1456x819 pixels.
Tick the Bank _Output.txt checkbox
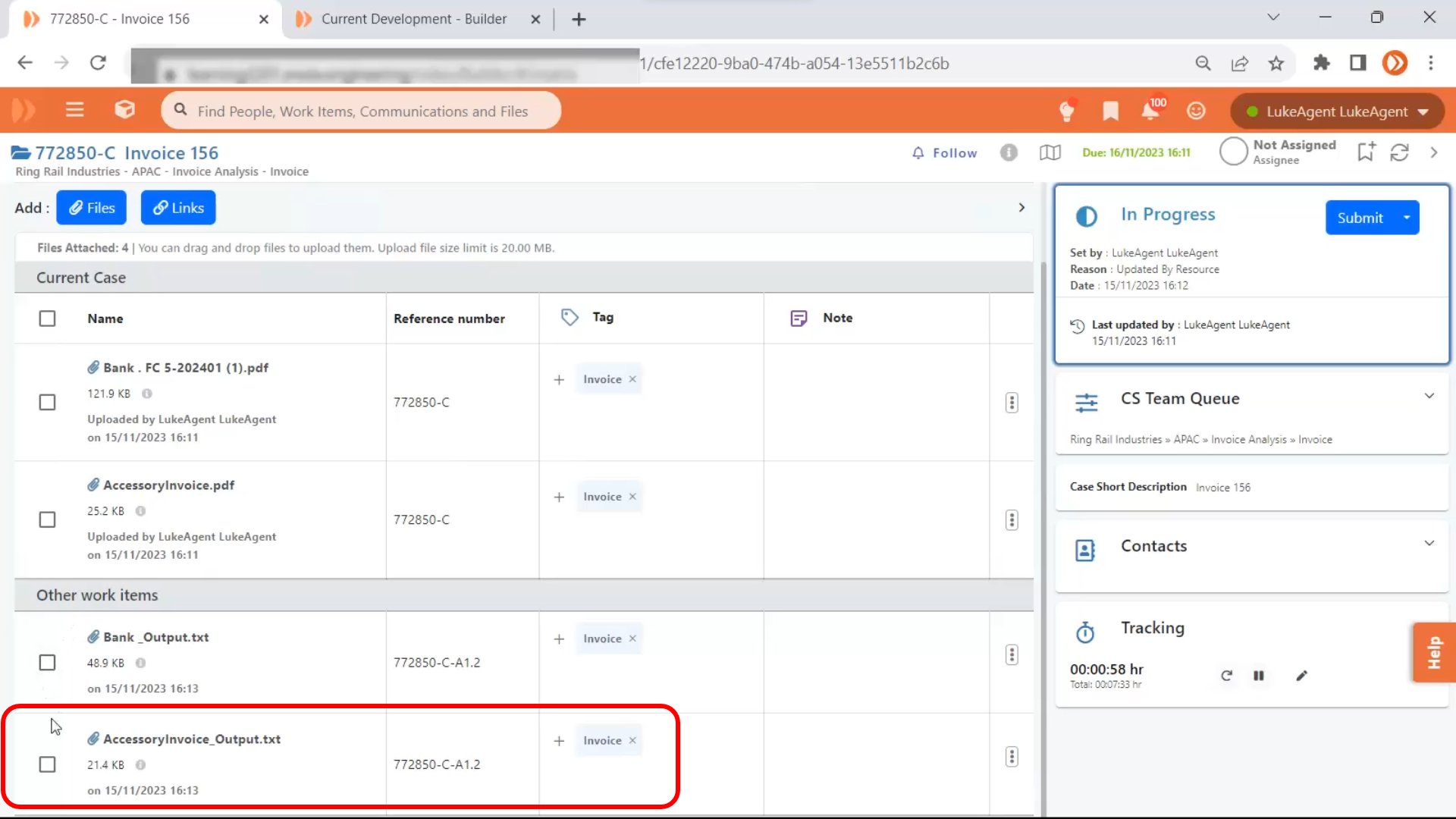pos(47,663)
